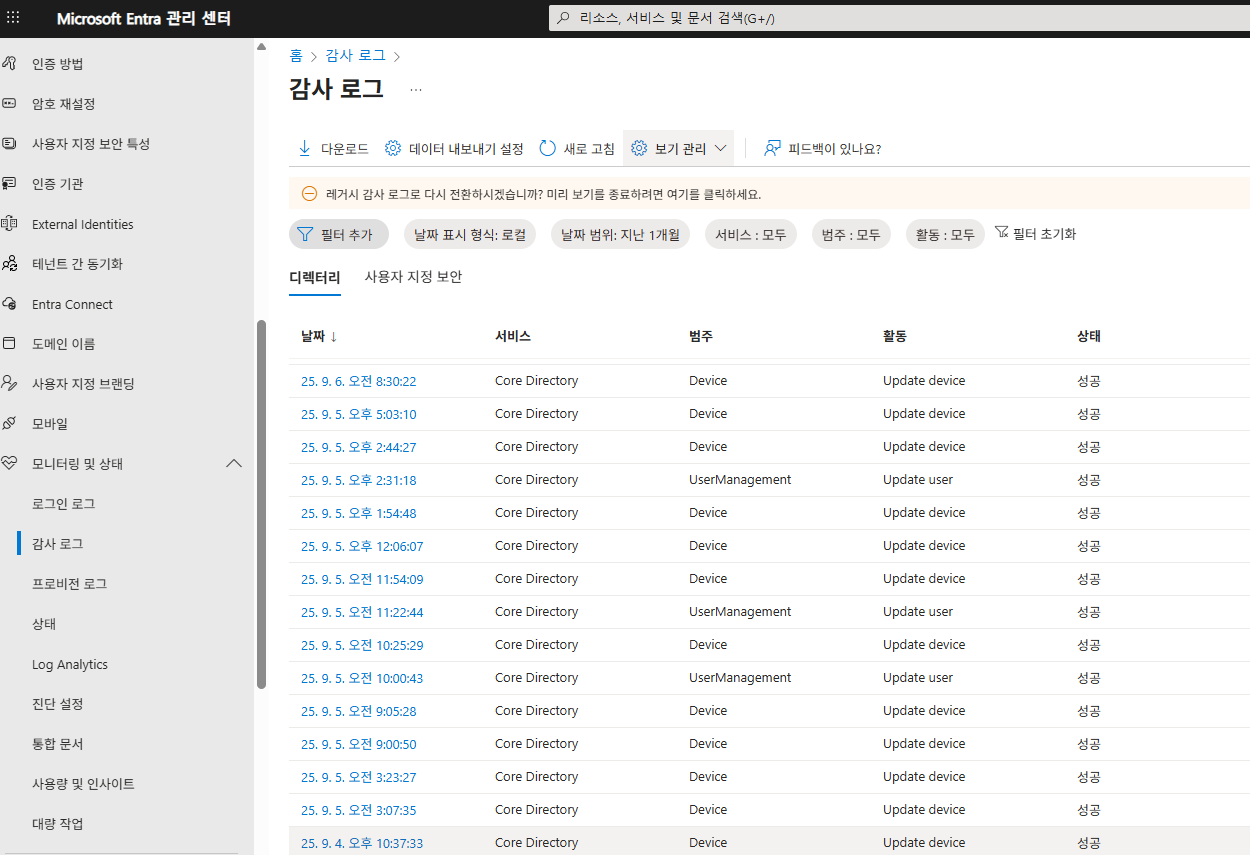Open log entry 25. 9. 5. 오후 5:03:10
The image size is (1250, 855).
pos(358,414)
